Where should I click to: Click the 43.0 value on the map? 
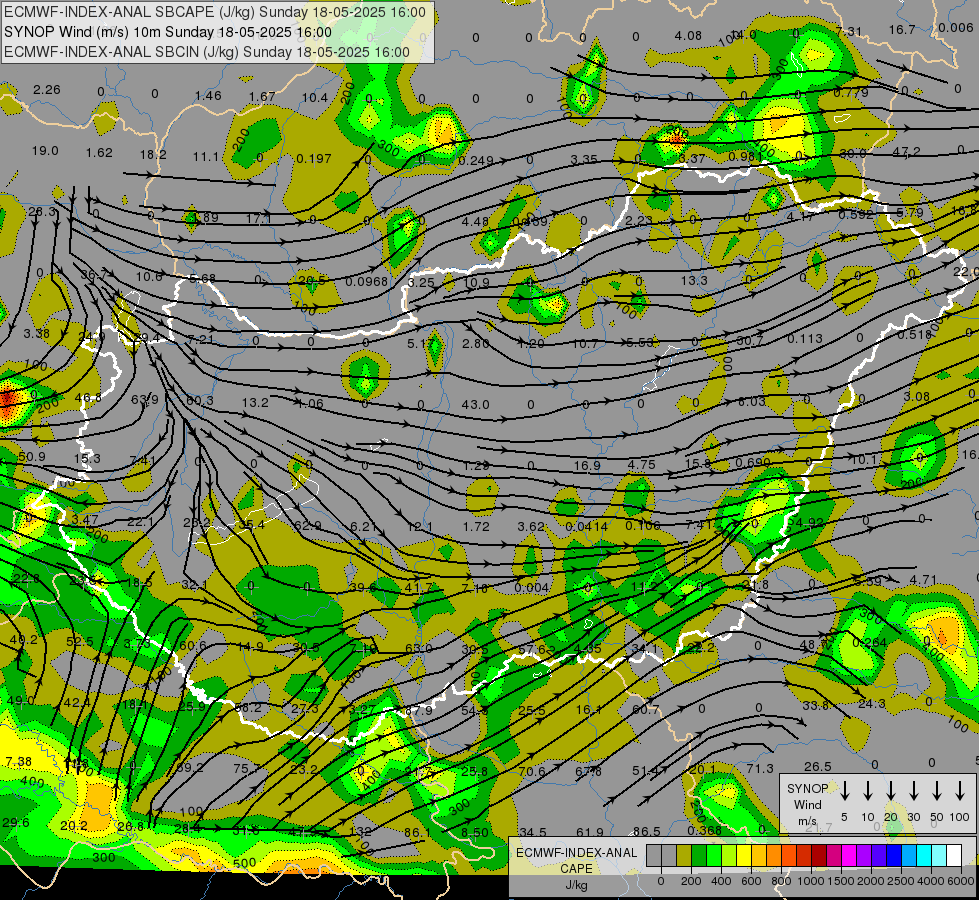point(475,405)
